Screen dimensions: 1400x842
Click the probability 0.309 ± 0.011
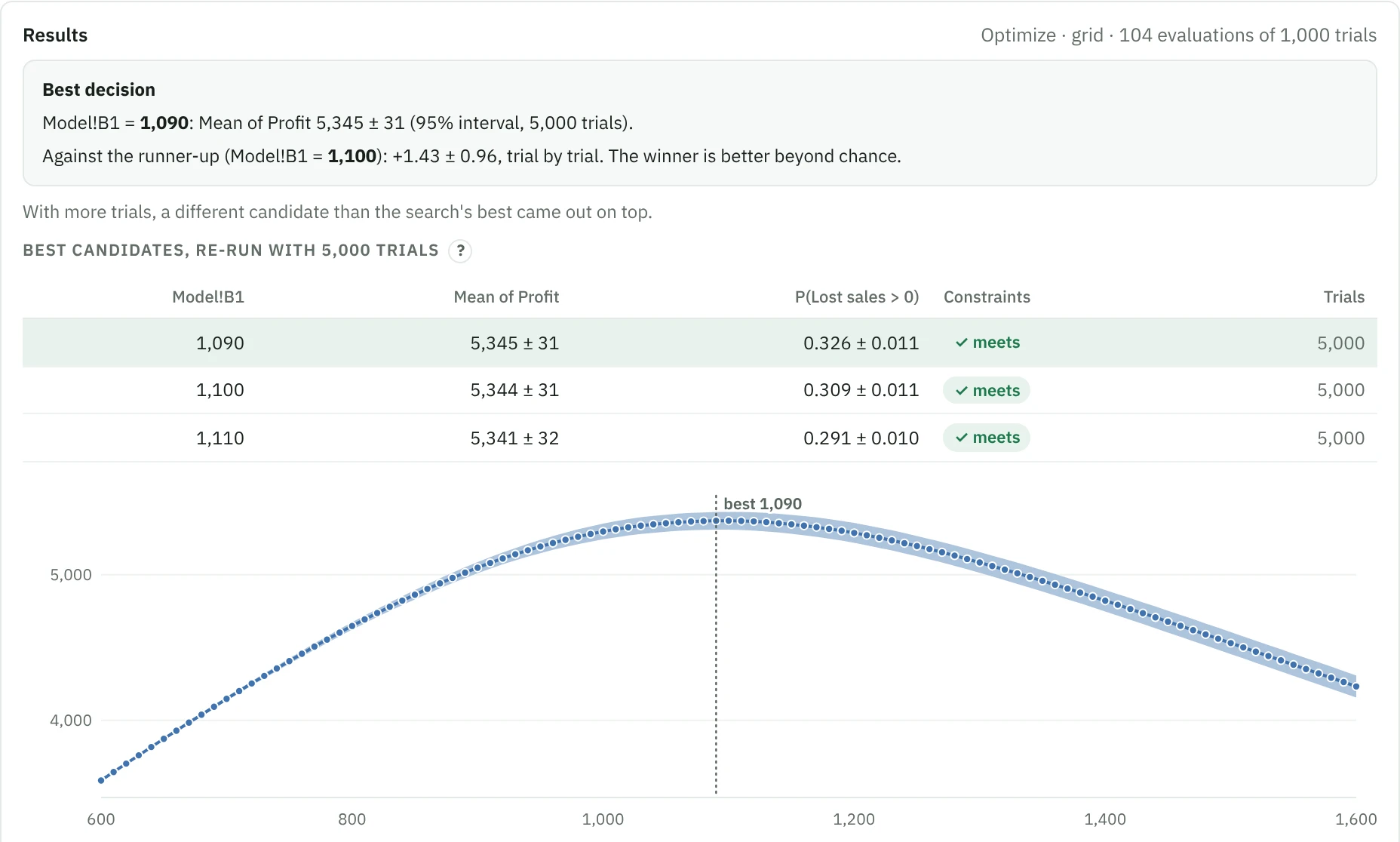tap(861, 390)
